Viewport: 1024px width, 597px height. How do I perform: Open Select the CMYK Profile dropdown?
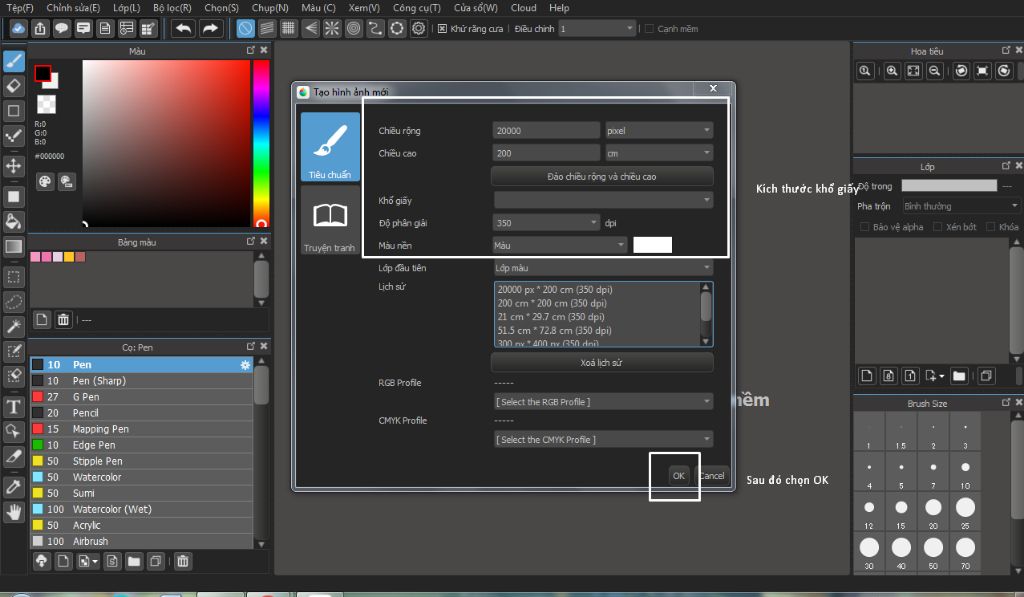[x=603, y=440]
